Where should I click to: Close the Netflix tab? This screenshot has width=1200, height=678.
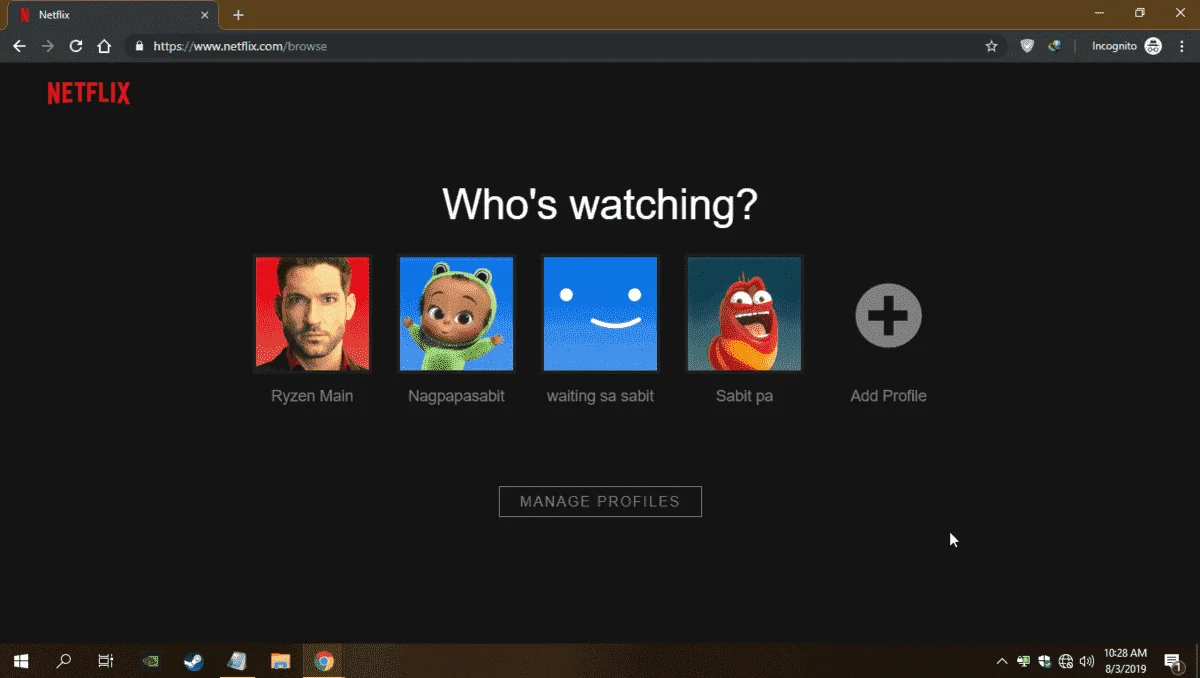[204, 15]
